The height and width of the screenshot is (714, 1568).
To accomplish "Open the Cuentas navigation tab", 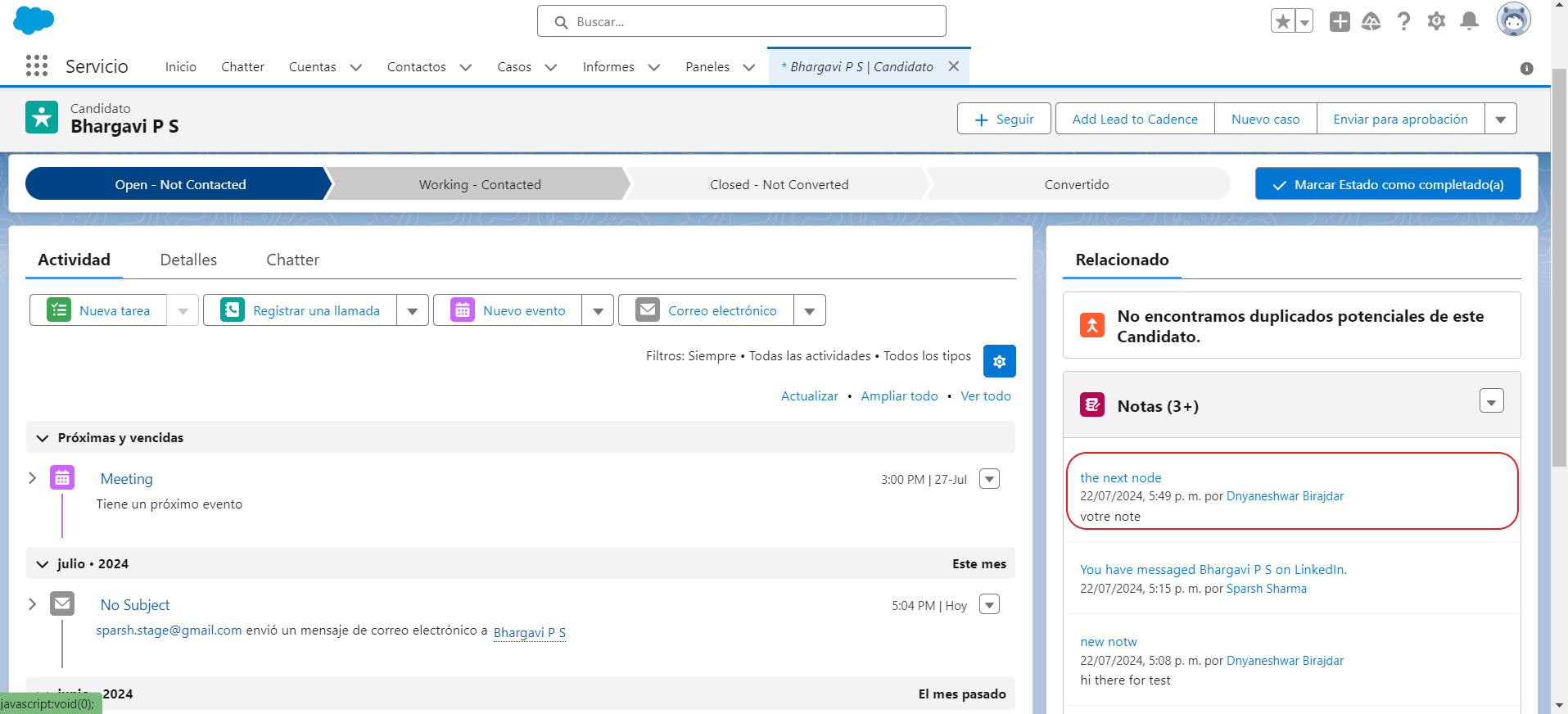I will 313,67.
